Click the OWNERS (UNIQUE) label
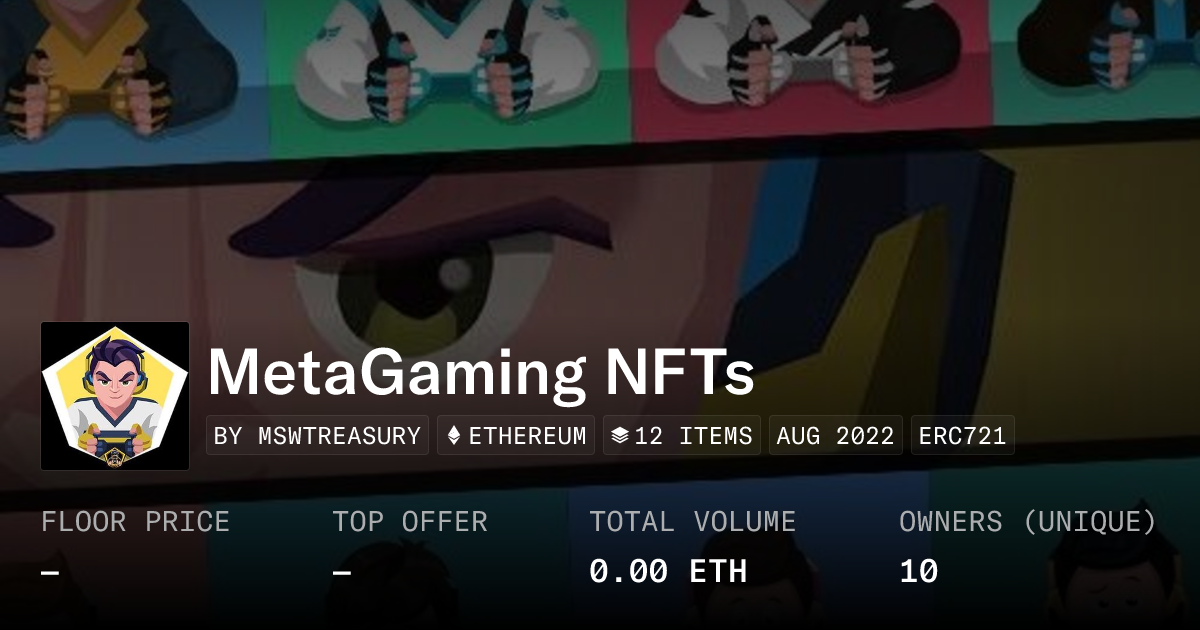 (x=1028, y=522)
